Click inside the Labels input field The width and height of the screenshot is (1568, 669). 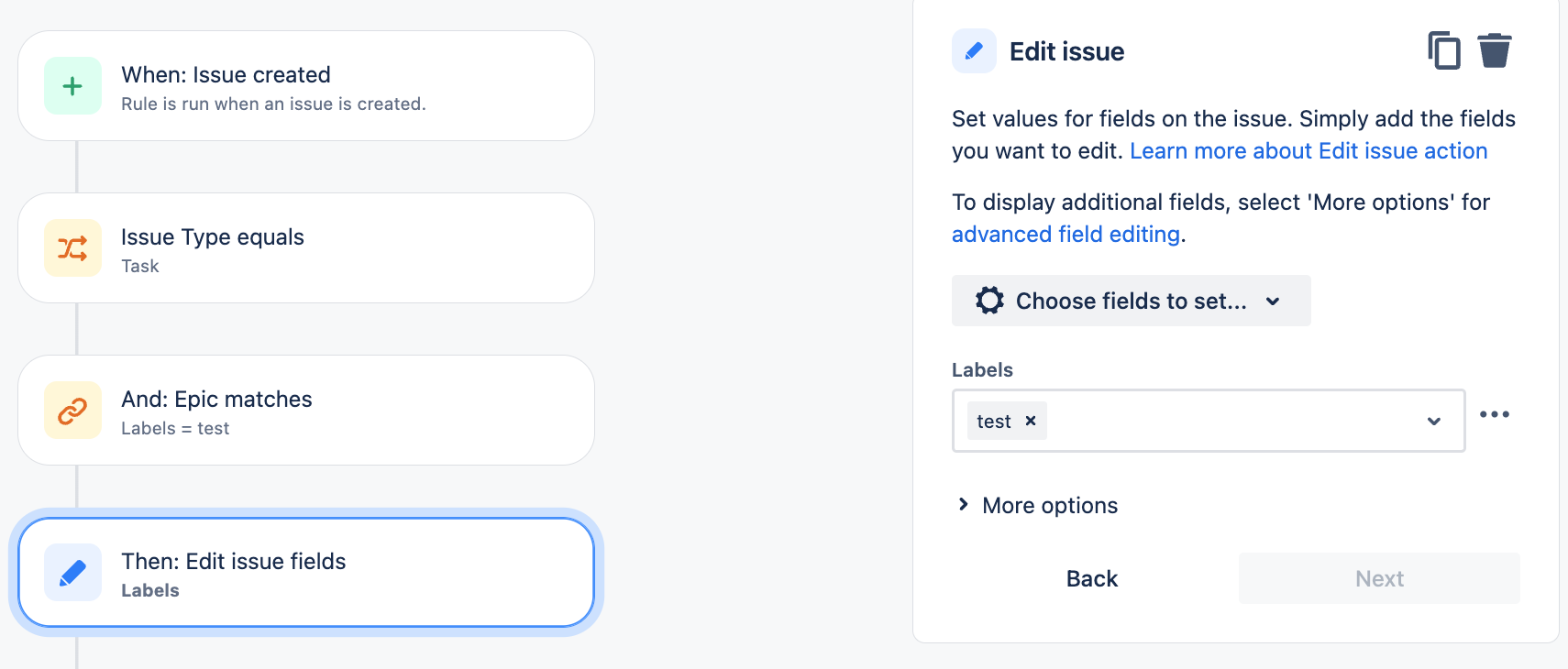pyautogui.click(x=1220, y=421)
